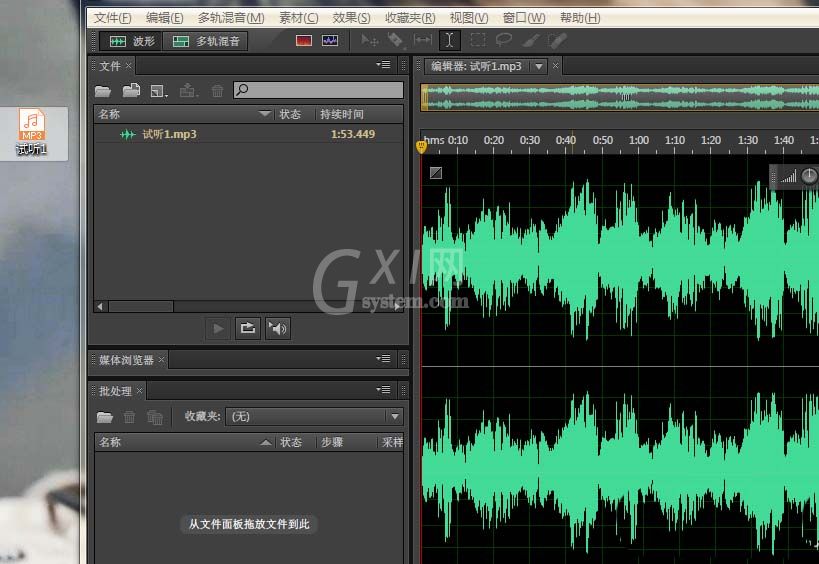Viewport: 819px width, 564px height.
Task: Toggle auto-play speaker button
Action: [x=277, y=328]
